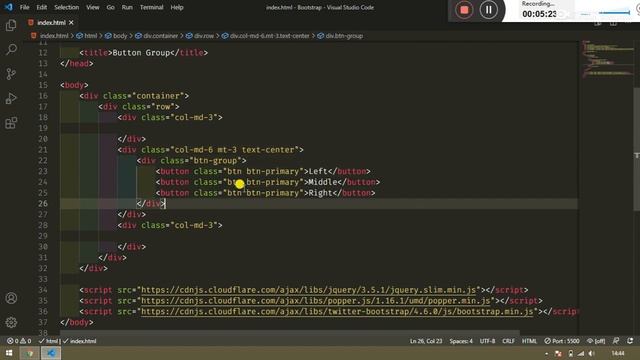Click the notifications bell icon in status bar
Viewport: 640px width, 360px height.
click(630, 341)
